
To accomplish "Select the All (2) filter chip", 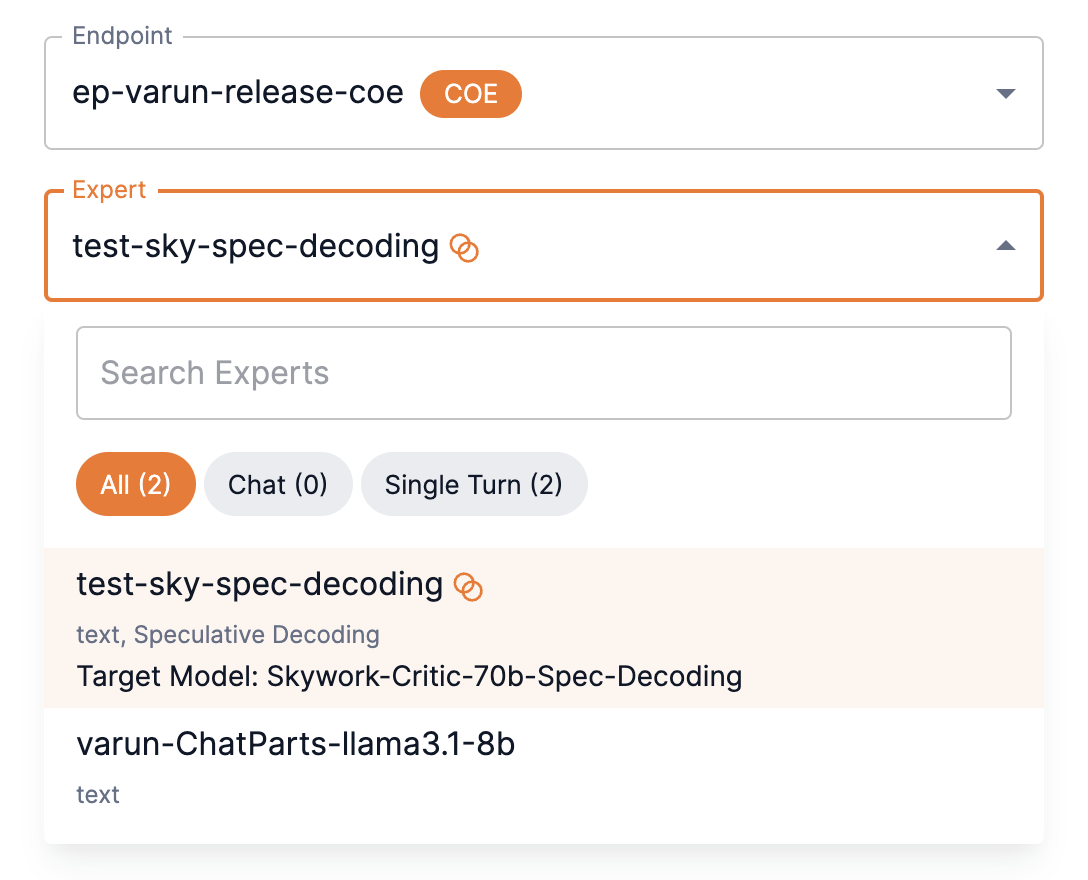I will [135, 485].
